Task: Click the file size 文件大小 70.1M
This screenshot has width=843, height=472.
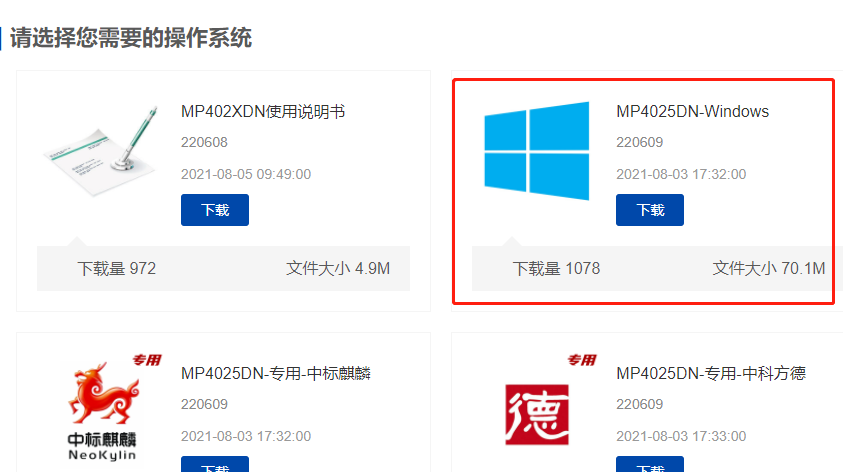Action: [769, 268]
